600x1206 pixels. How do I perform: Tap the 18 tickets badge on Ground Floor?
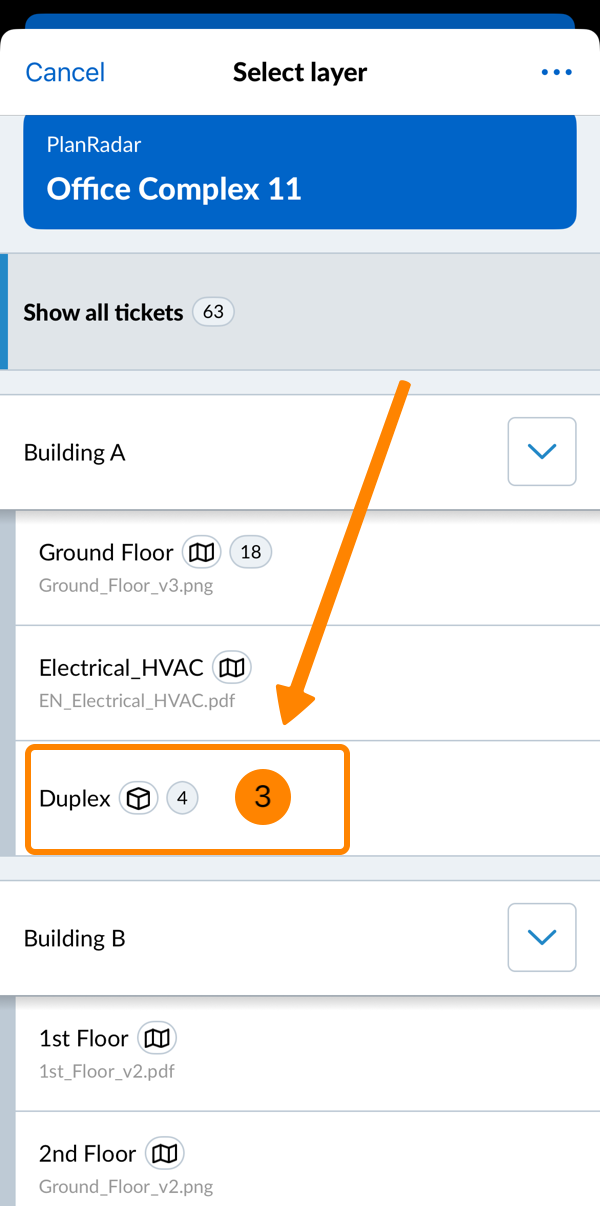[250, 552]
